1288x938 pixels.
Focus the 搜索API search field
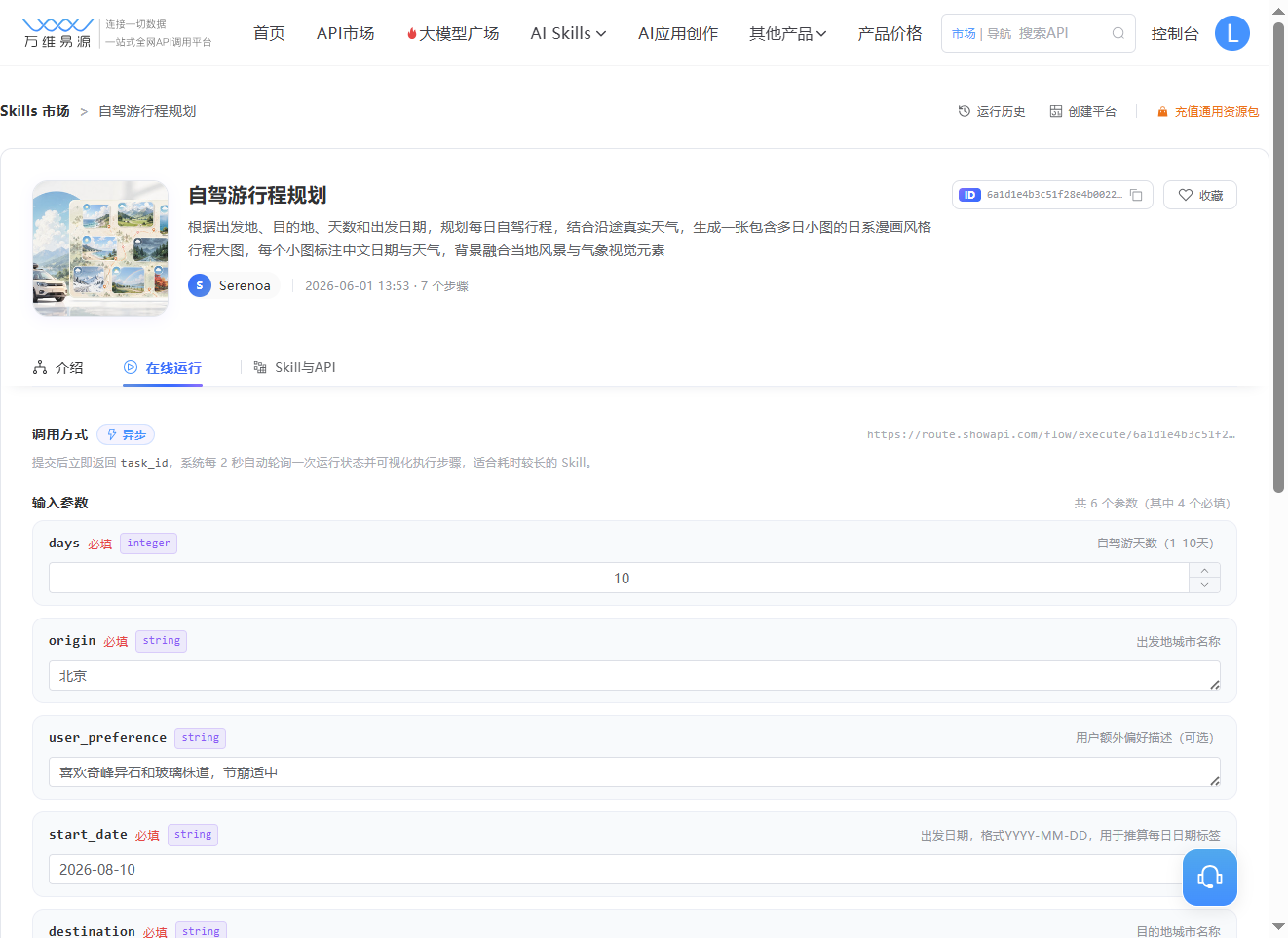(x=1060, y=33)
